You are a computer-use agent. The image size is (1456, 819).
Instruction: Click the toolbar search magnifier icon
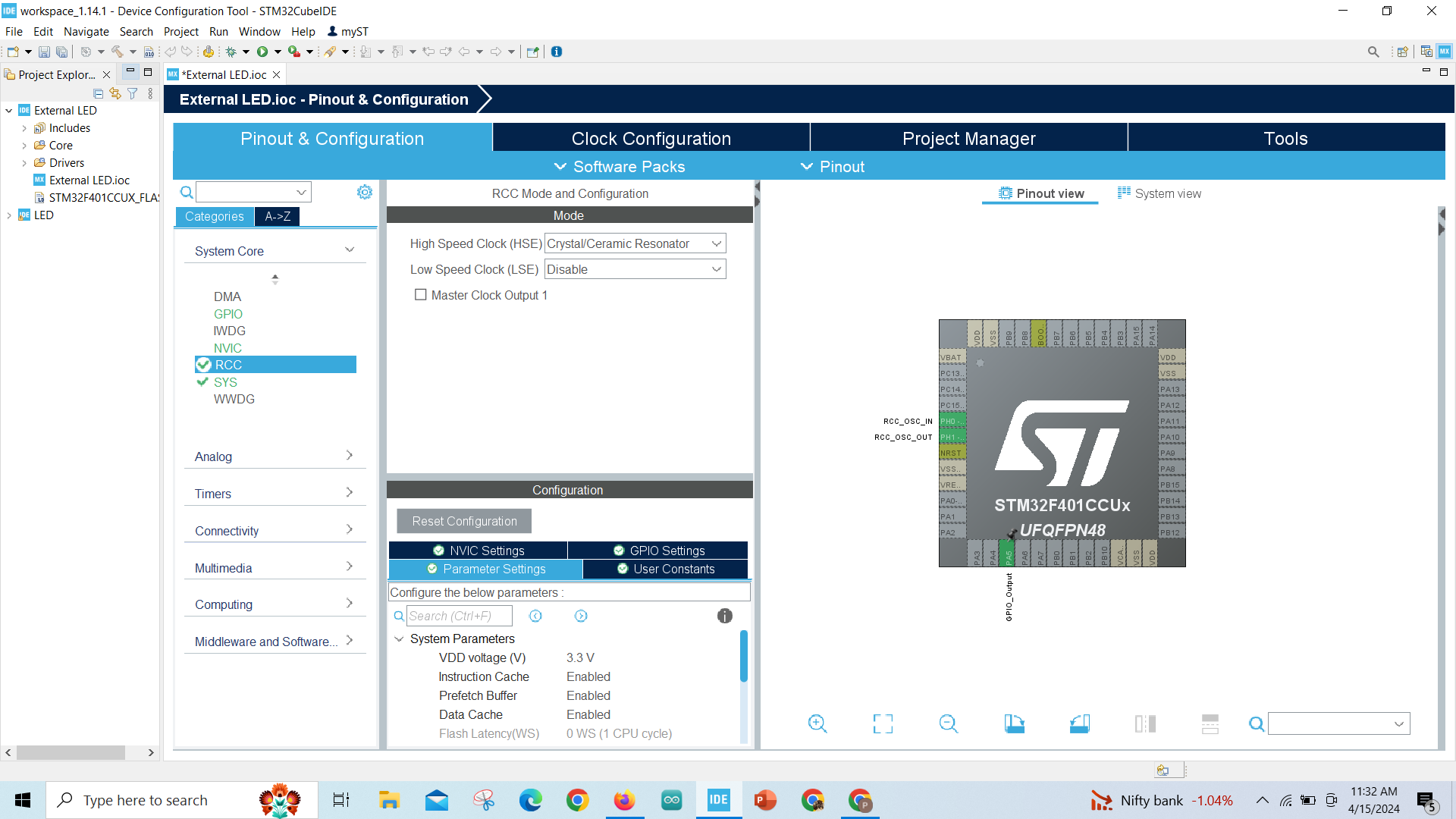[1373, 52]
